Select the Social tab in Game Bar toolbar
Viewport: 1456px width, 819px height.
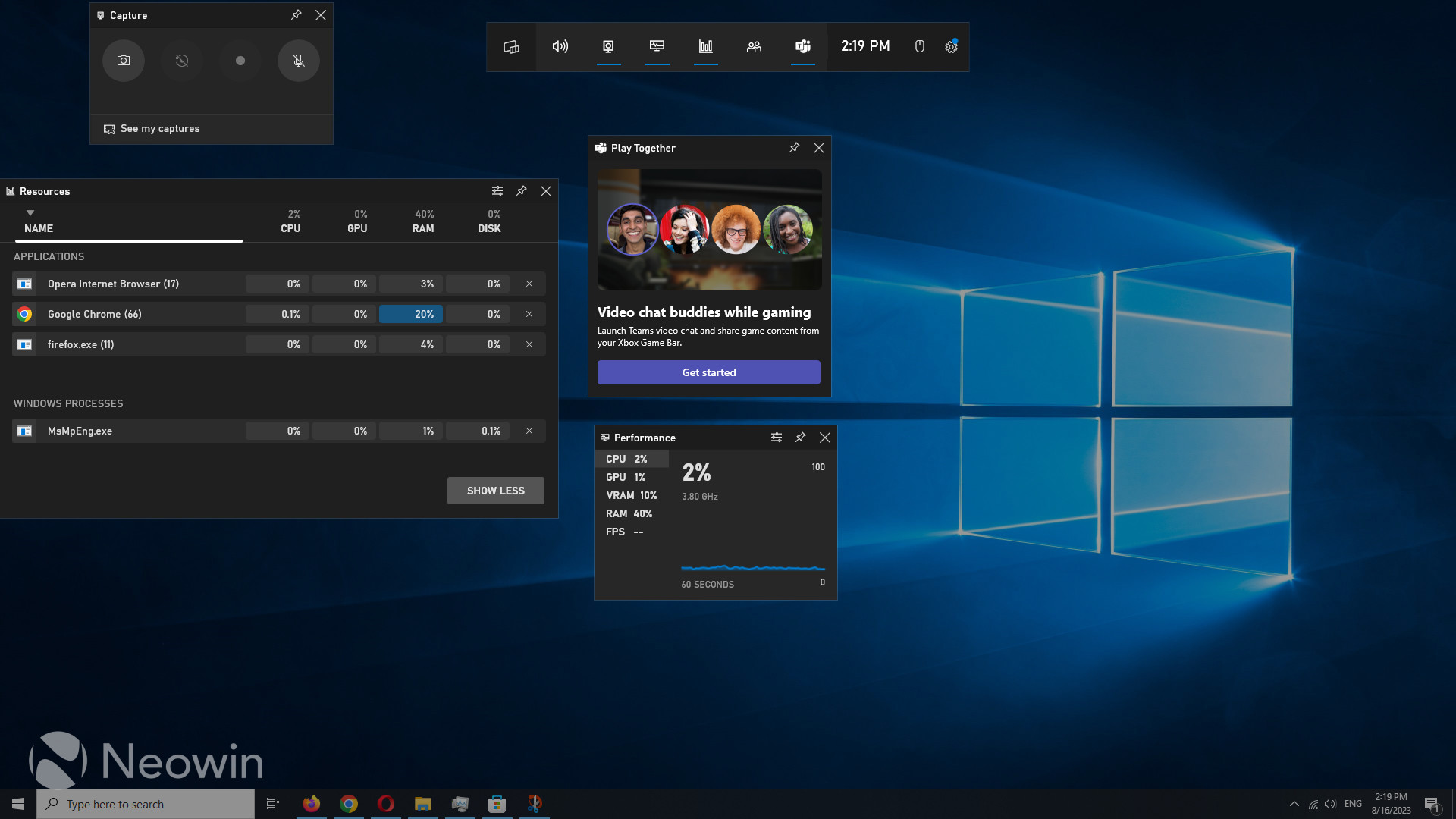[753, 46]
